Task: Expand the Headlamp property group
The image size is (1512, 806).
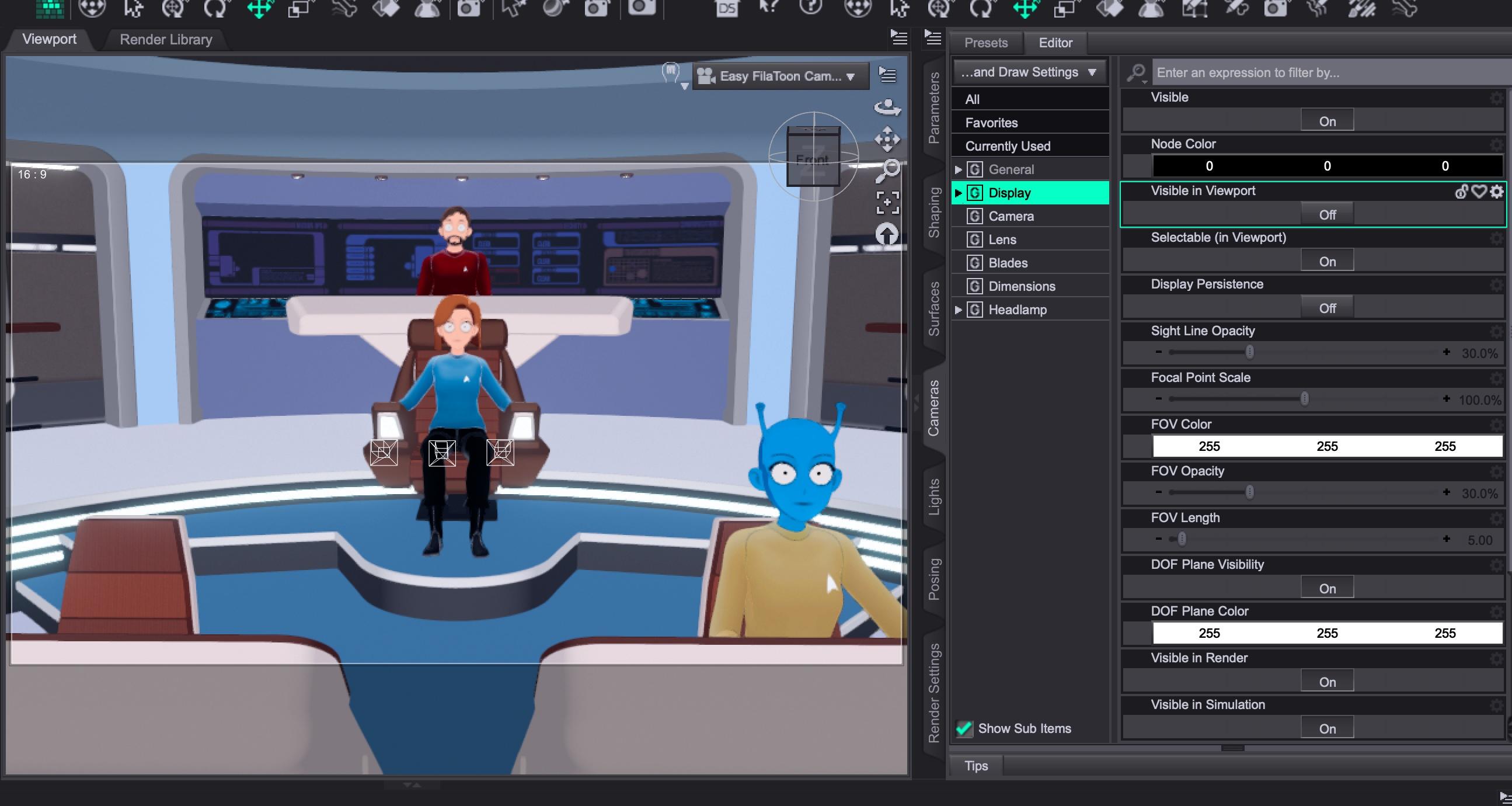Action: [959, 310]
